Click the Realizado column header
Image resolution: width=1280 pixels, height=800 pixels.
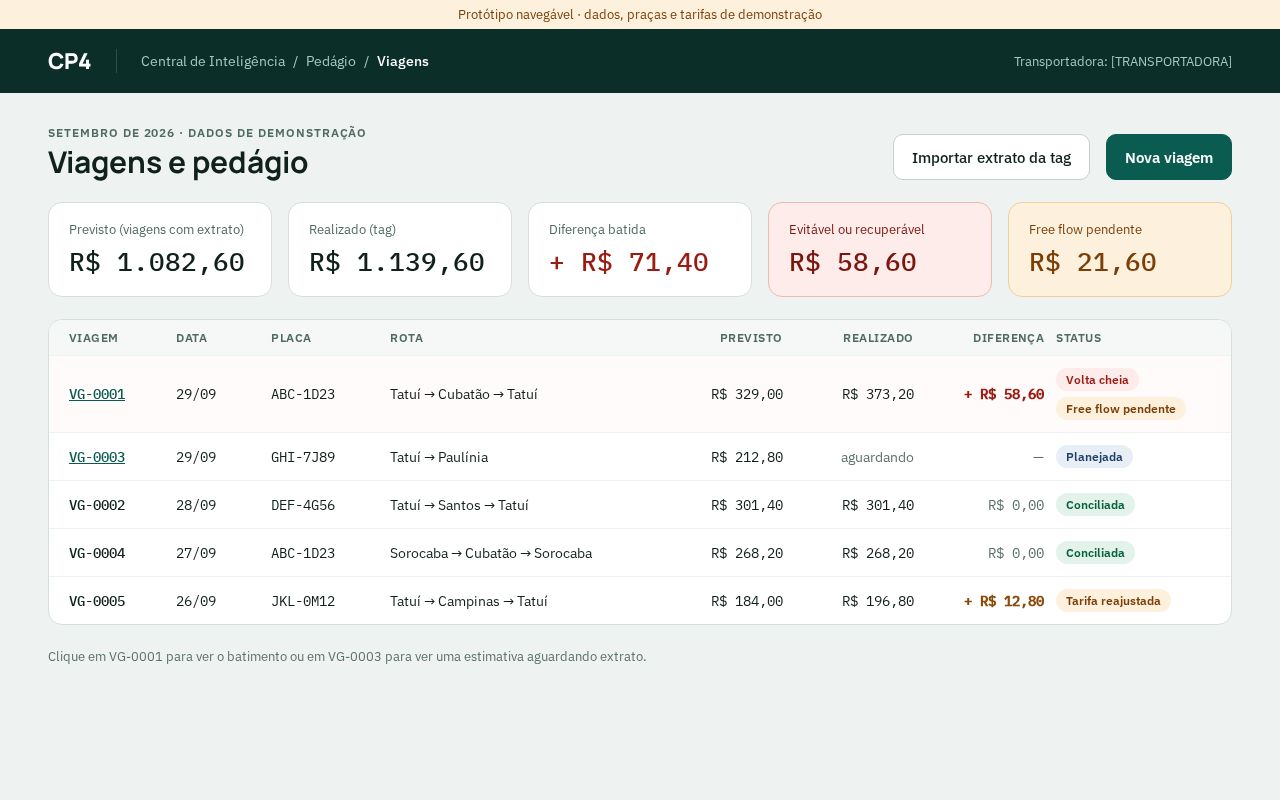tap(878, 338)
